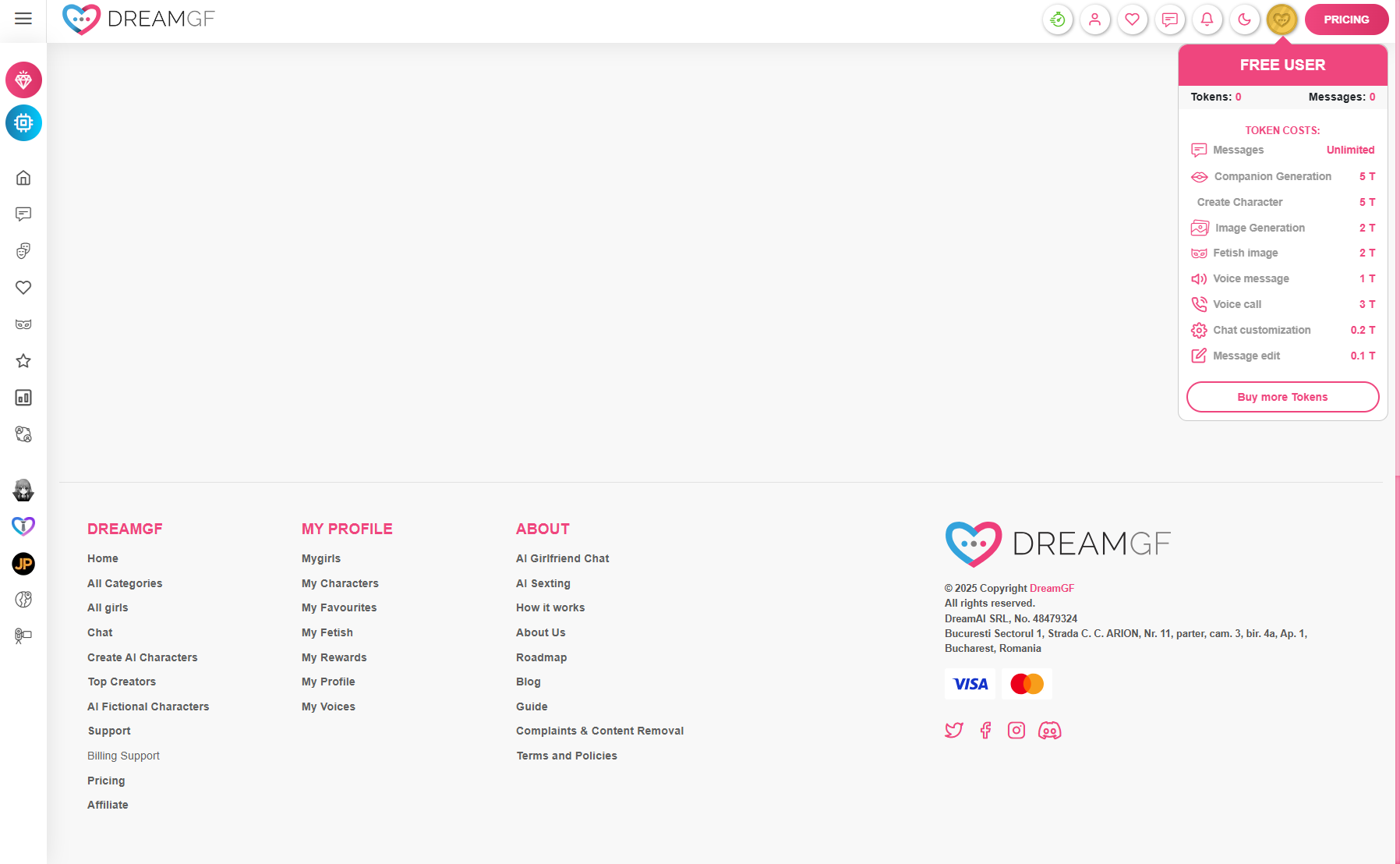Open the All Categories footer link
Image resolution: width=1400 pixels, height=864 pixels.
(125, 583)
